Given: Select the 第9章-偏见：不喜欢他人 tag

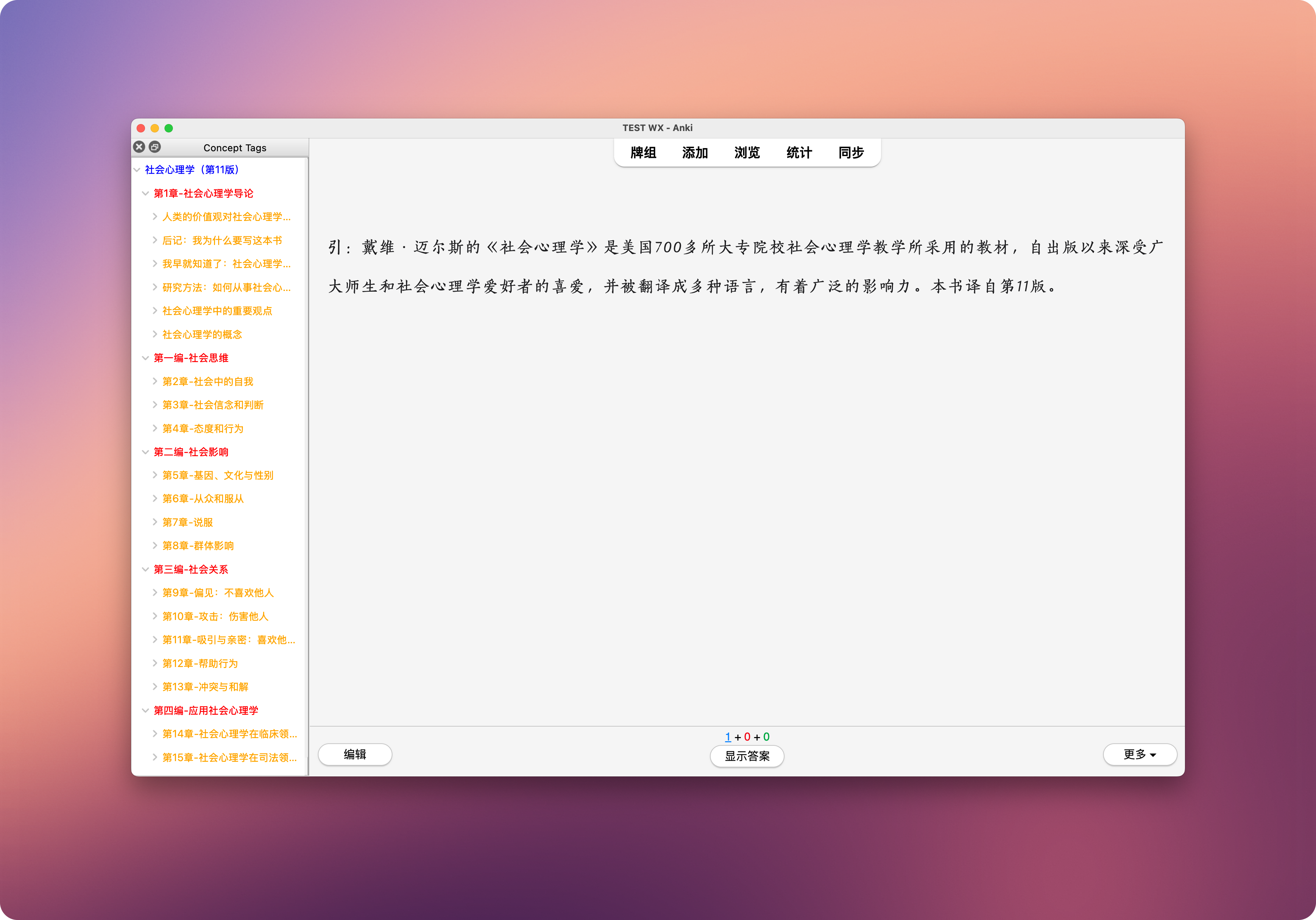Looking at the screenshot, I should coord(218,593).
